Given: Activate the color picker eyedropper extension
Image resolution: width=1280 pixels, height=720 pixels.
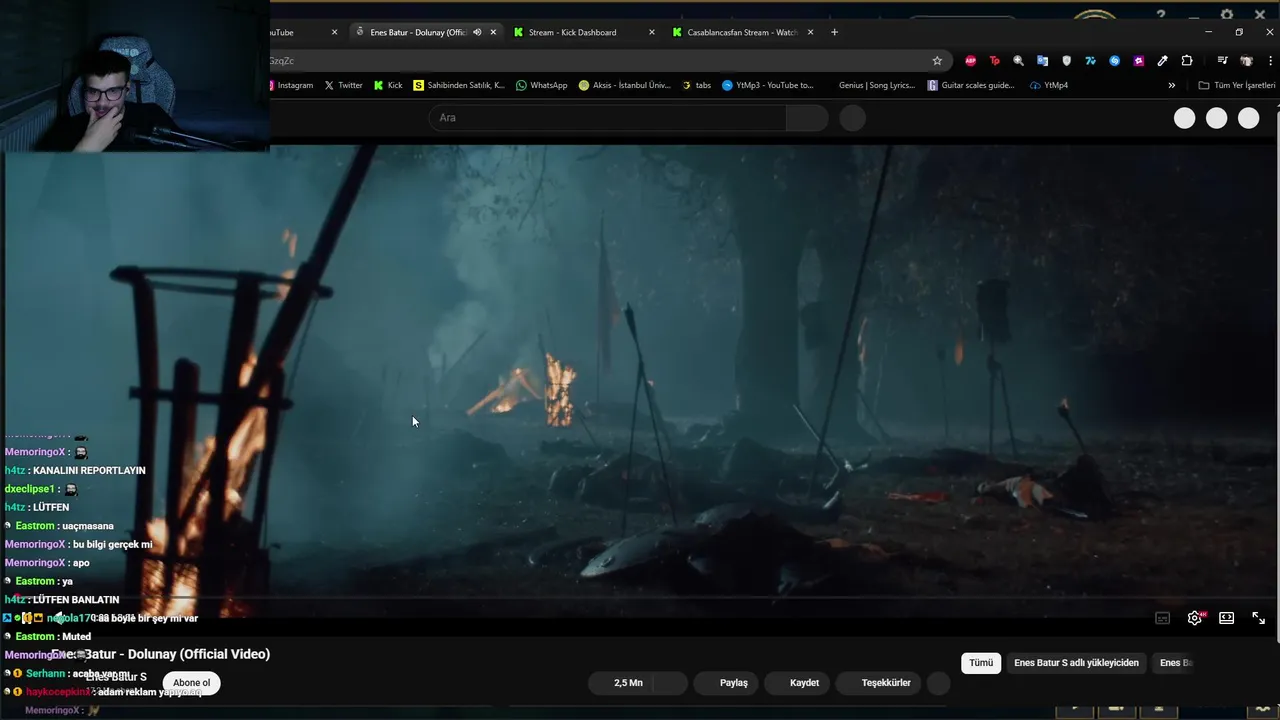Looking at the screenshot, I should point(1162,61).
